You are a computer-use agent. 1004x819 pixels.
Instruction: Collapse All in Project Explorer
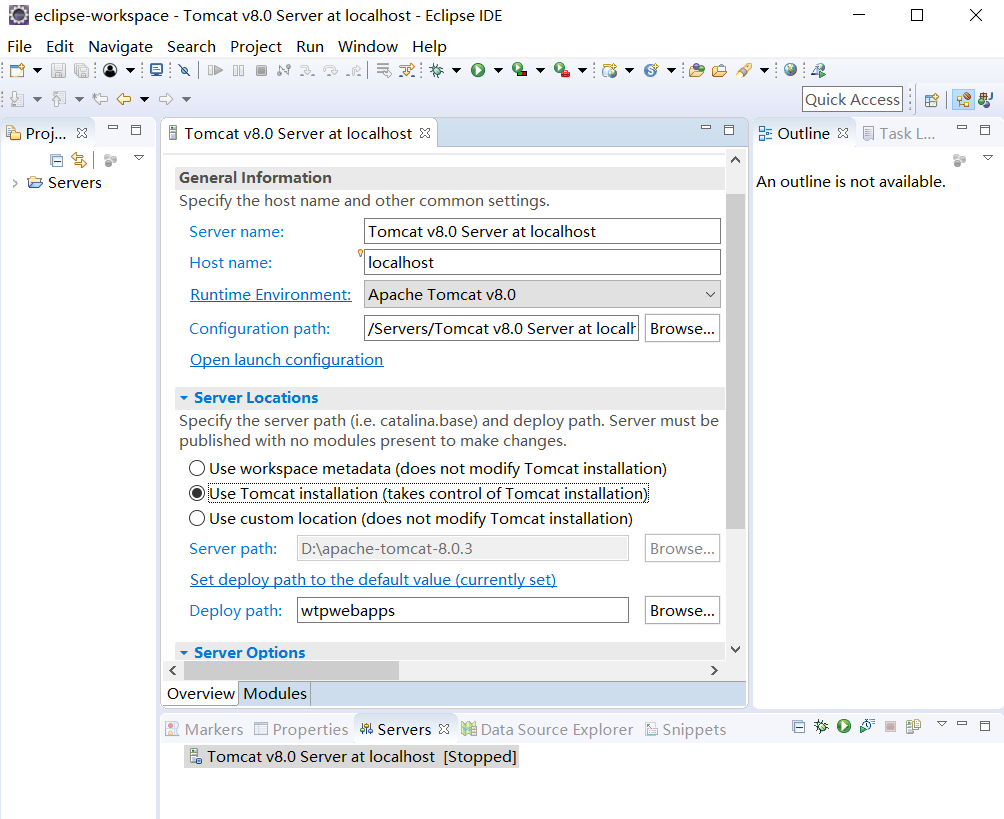click(x=56, y=160)
